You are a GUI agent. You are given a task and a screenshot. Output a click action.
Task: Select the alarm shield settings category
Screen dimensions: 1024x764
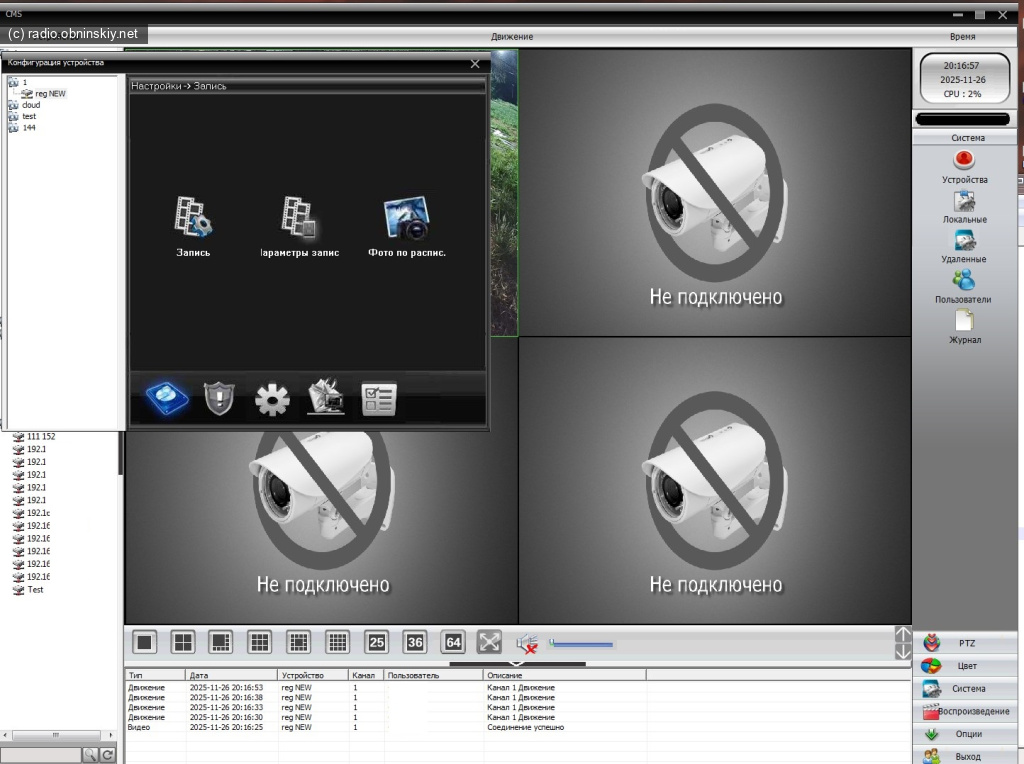tap(217, 399)
